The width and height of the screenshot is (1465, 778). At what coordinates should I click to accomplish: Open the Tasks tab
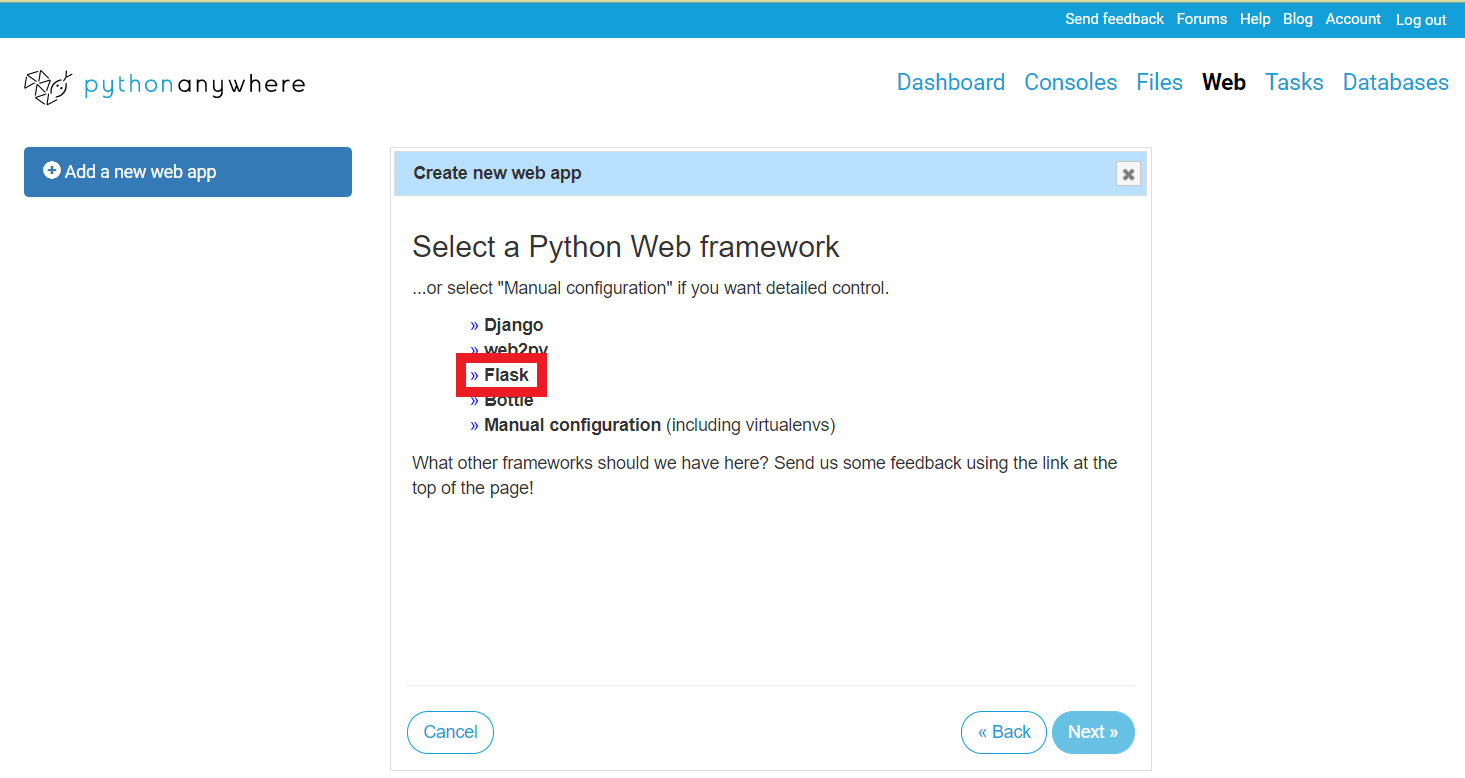[1294, 82]
